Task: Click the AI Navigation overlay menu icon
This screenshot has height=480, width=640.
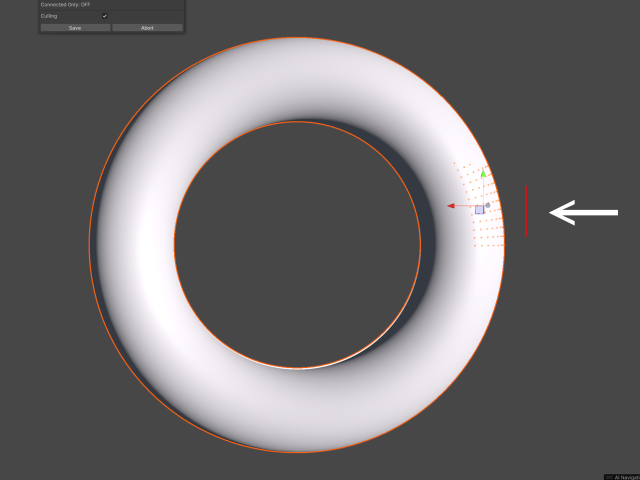Action: [x=609, y=477]
